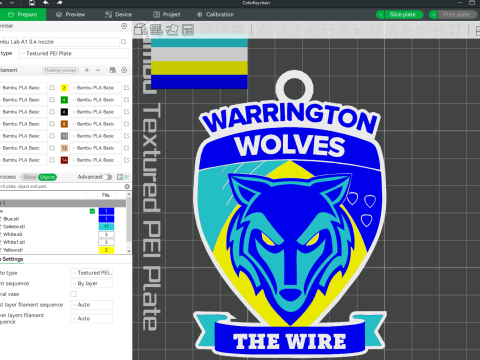Switch process scope to Objects
This screenshot has width=480, height=360.
[x=47, y=177]
